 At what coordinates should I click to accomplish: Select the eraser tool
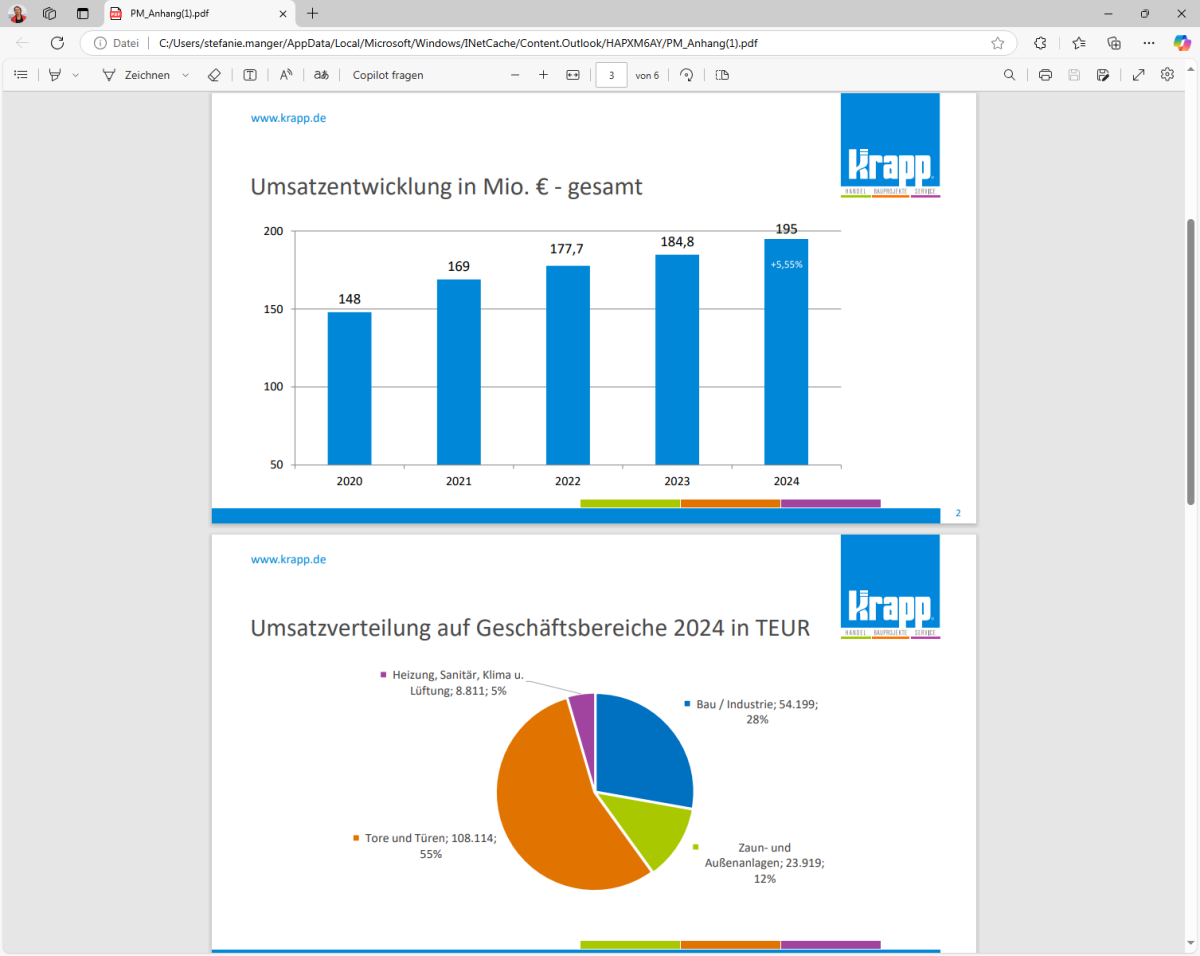213,75
